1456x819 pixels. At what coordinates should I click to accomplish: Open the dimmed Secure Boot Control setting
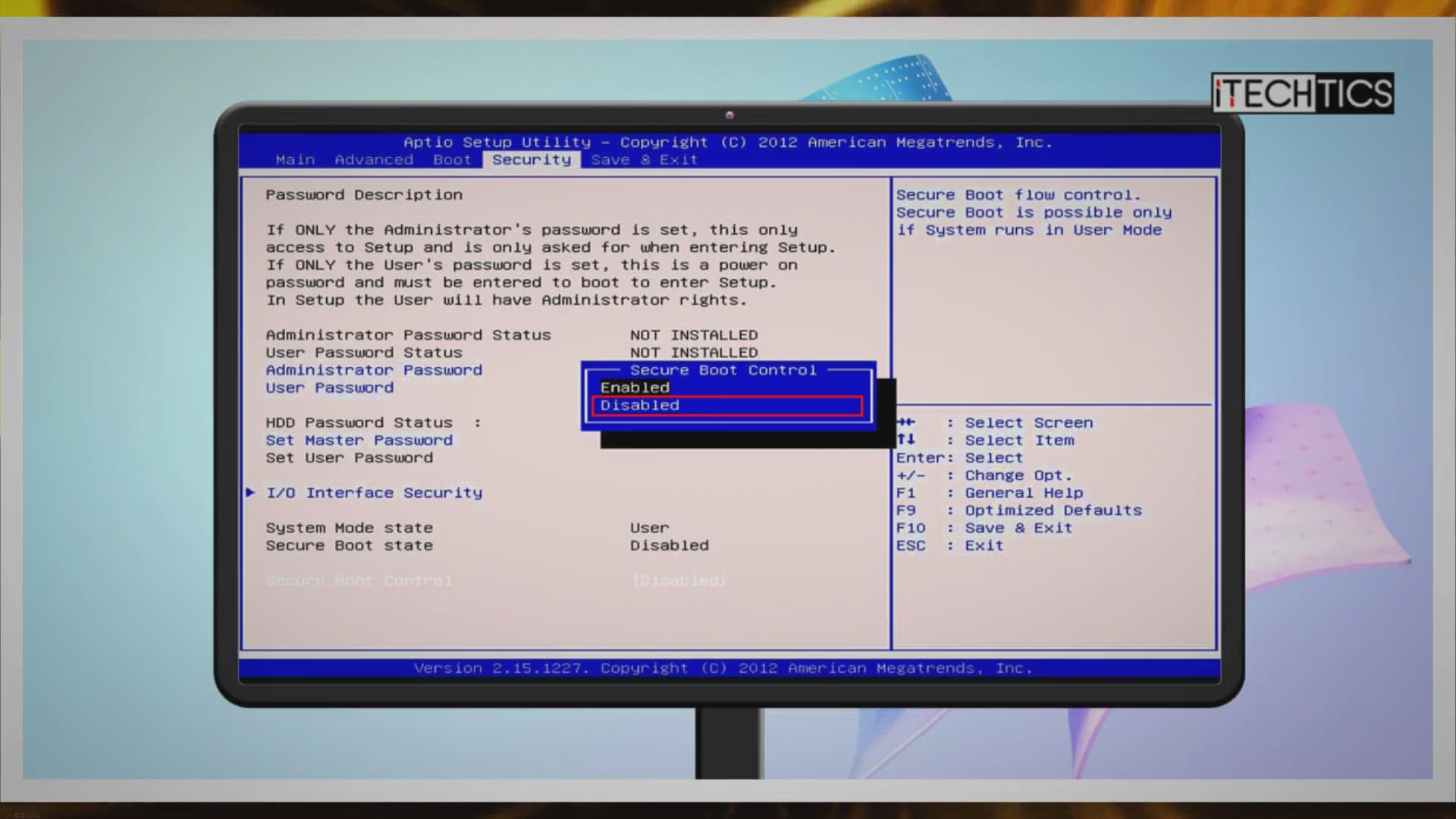(359, 581)
